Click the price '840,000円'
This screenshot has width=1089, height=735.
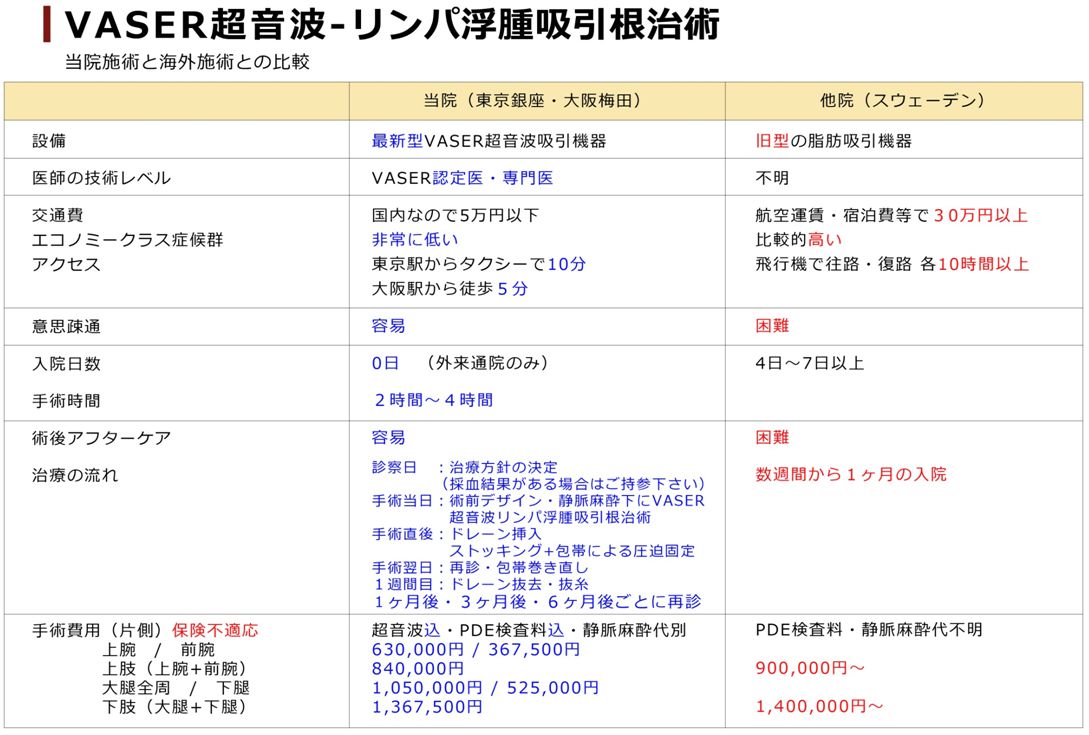tap(417, 669)
